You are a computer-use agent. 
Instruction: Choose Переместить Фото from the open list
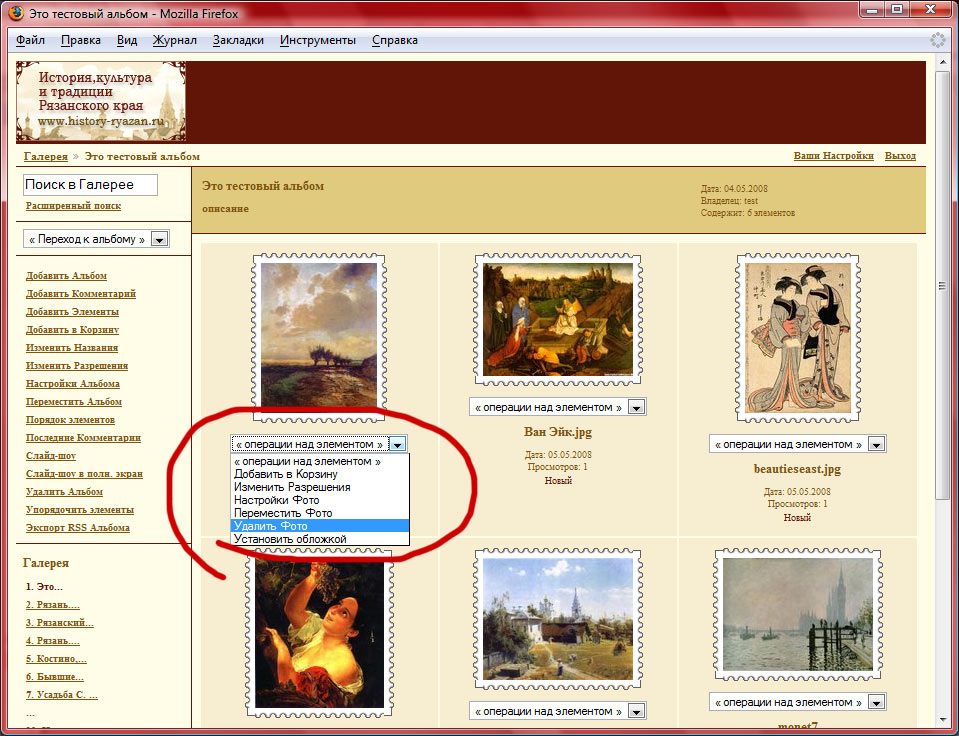320,513
